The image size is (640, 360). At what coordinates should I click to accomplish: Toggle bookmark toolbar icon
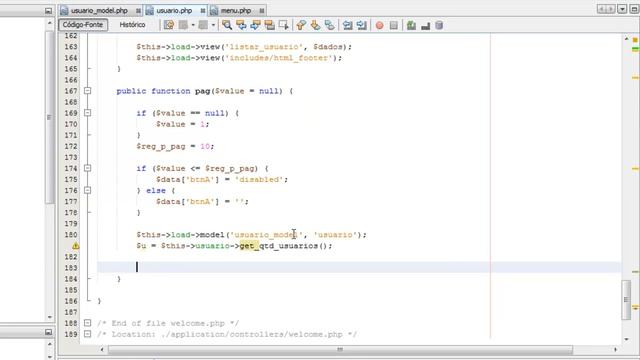pyautogui.click(x=329, y=25)
